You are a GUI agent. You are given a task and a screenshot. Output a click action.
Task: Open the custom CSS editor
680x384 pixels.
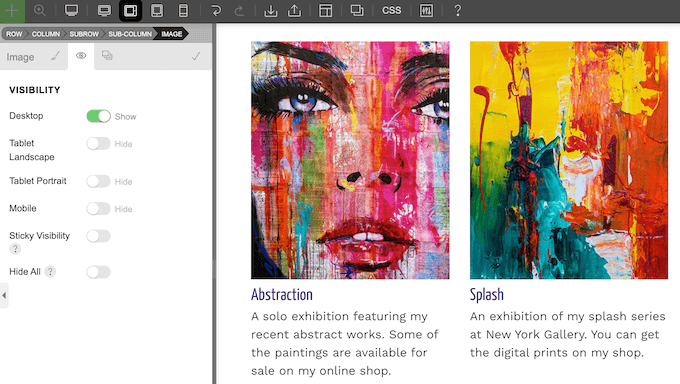pyautogui.click(x=391, y=10)
